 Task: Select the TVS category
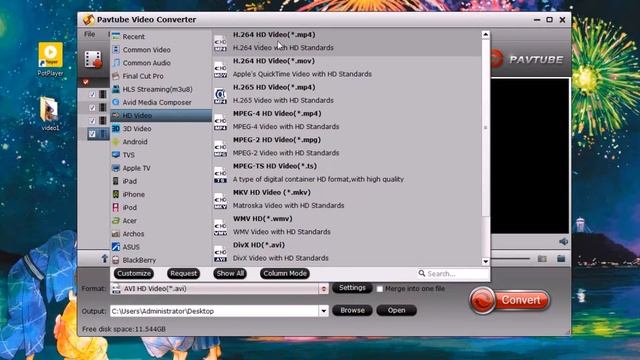161,155
